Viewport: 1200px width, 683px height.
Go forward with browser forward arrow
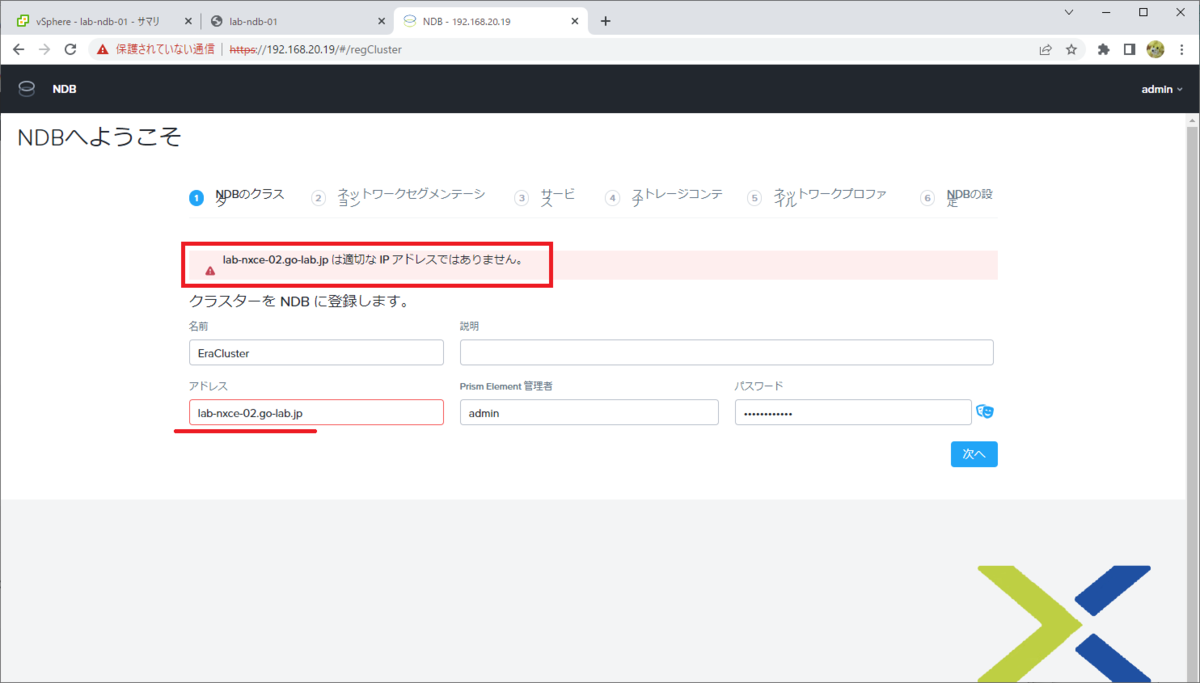pos(44,48)
